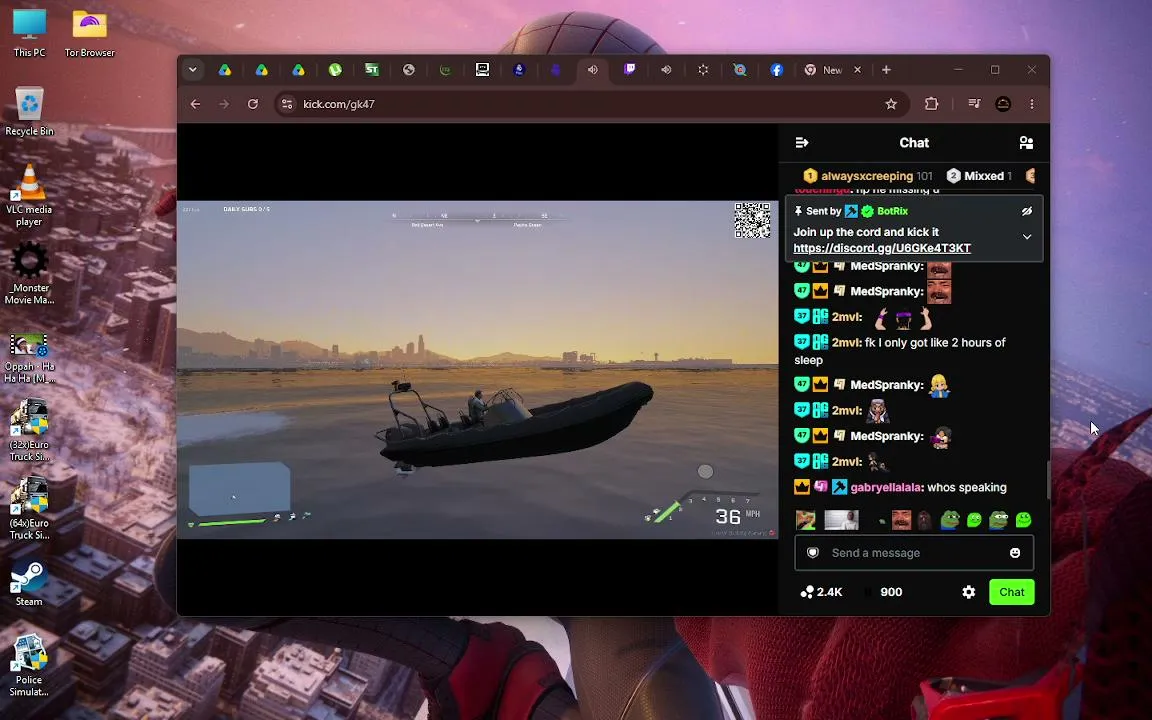The width and height of the screenshot is (1152, 720).
Task: Open the discord.gg/U6GKe4T3KT invite link
Action: click(x=882, y=248)
